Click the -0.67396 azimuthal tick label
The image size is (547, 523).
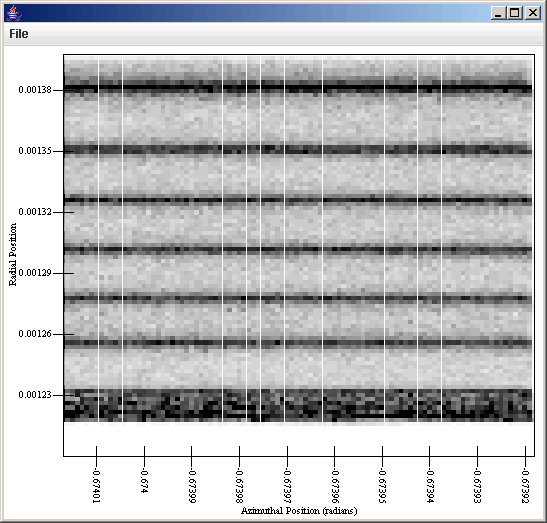click(x=335, y=486)
